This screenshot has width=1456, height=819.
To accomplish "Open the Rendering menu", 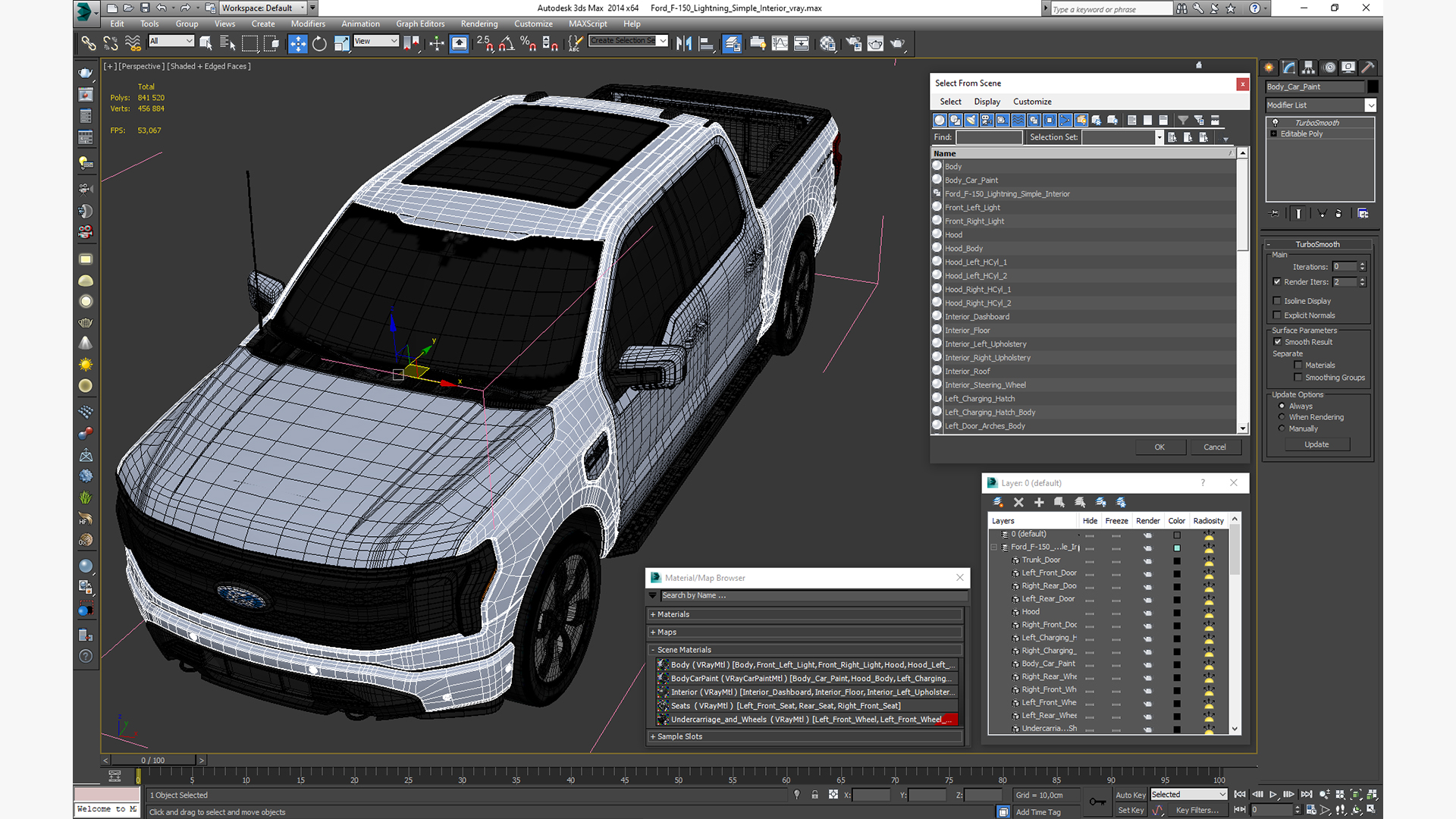I will (x=479, y=24).
